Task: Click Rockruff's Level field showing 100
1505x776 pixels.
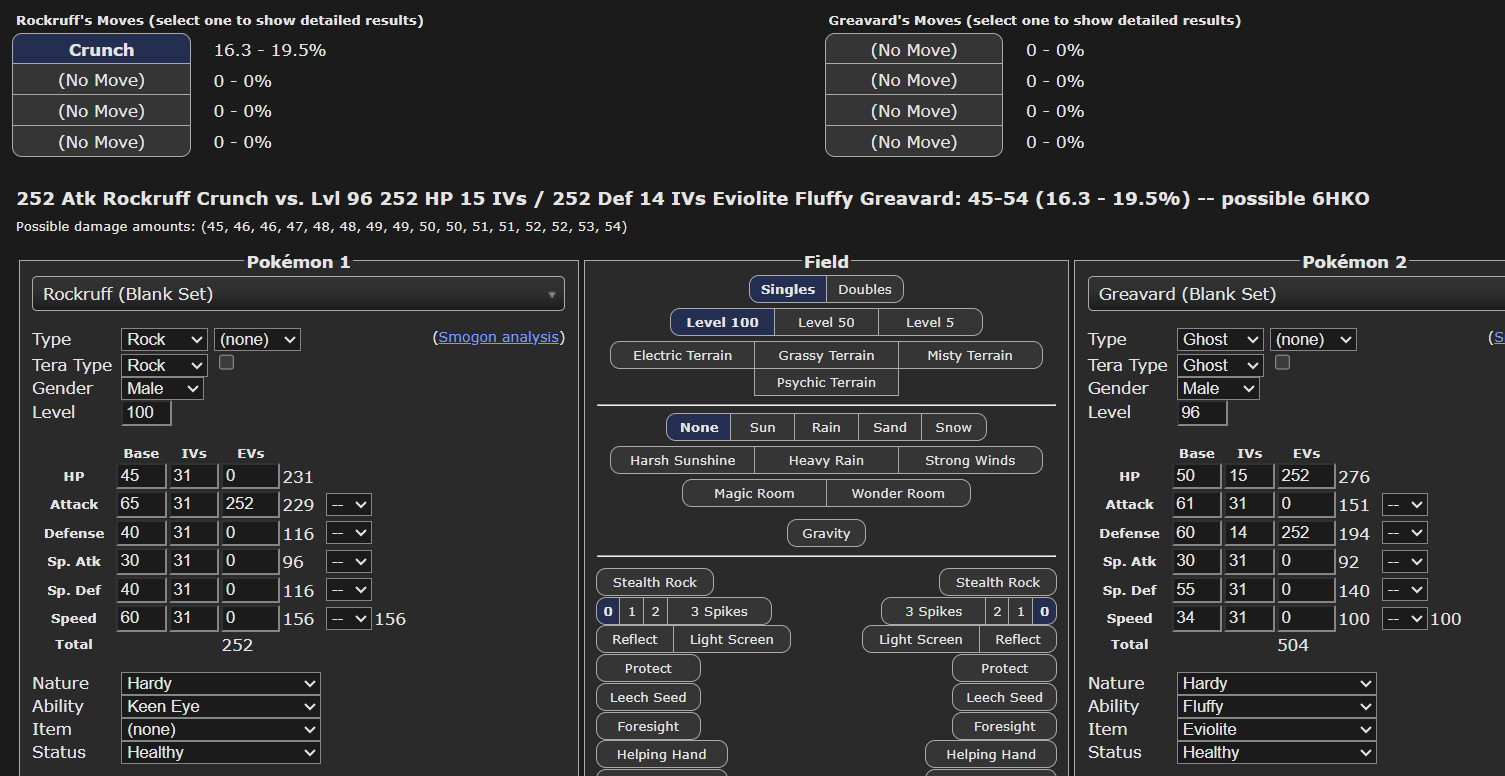Action: [146, 413]
